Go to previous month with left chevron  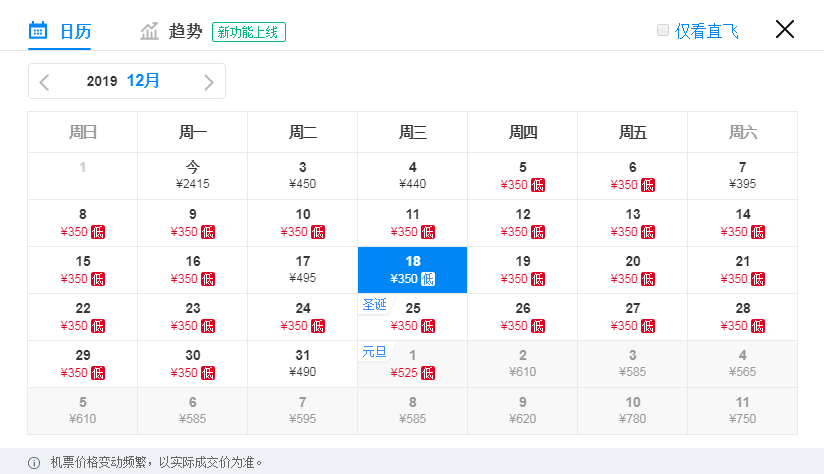45,82
